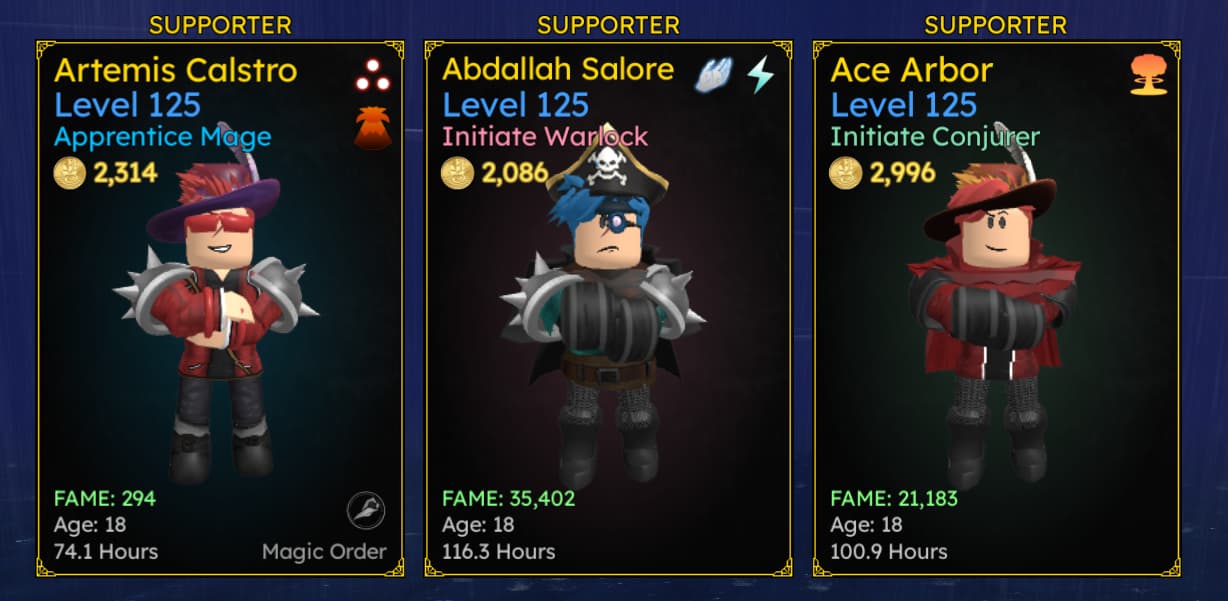Click the volcano explosion icon under Artemis's orbs
Image resolution: width=1228 pixels, height=601 pixels.
point(373,129)
